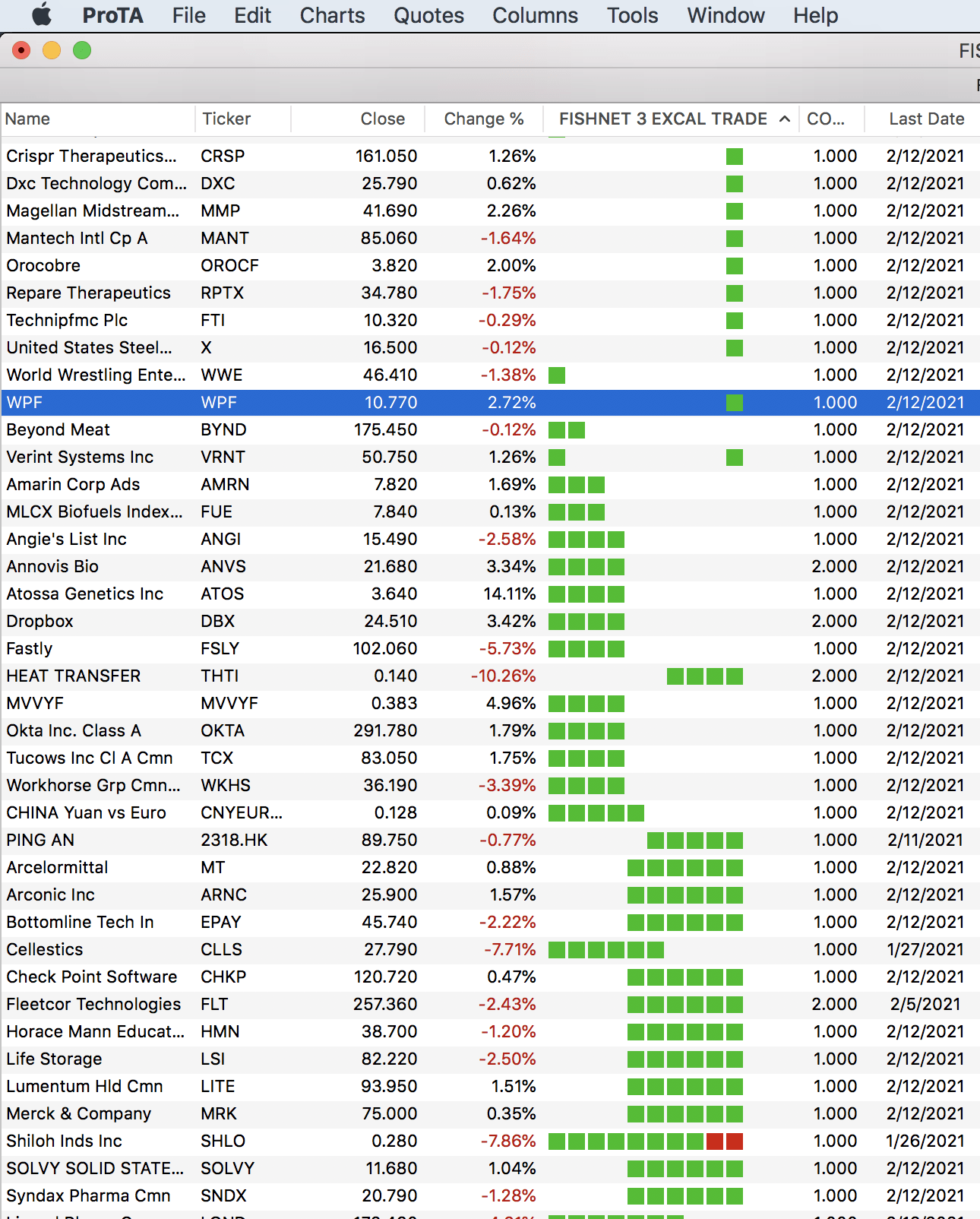The height and width of the screenshot is (1219, 980).
Task: Click green signal square in Orocobre row
Action: pyautogui.click(x=734, y=266)
